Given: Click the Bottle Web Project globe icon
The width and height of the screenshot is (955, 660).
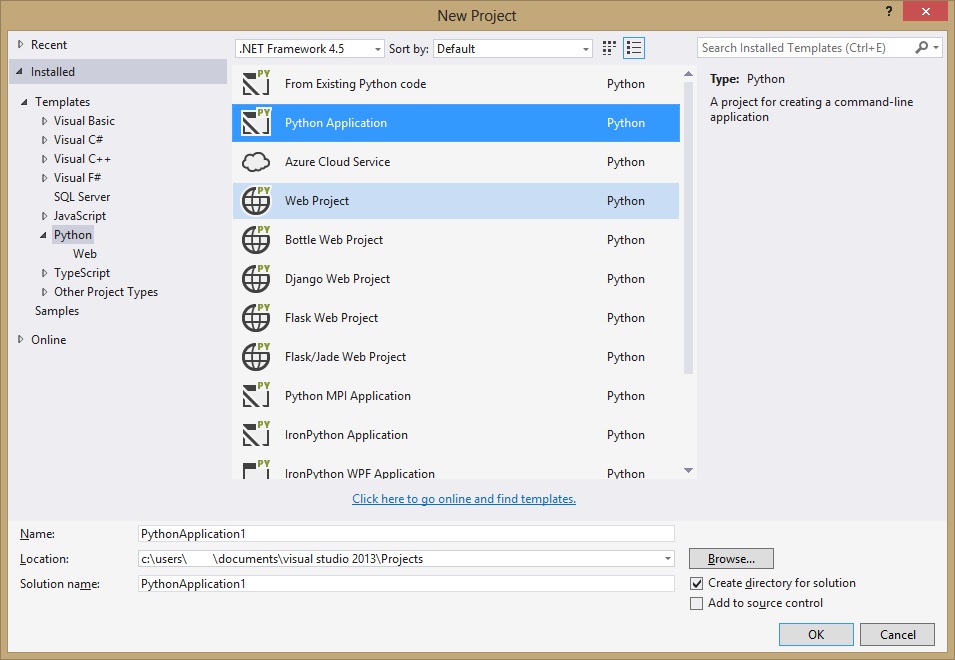Looking at the screenshot, I should coord(256,239).
